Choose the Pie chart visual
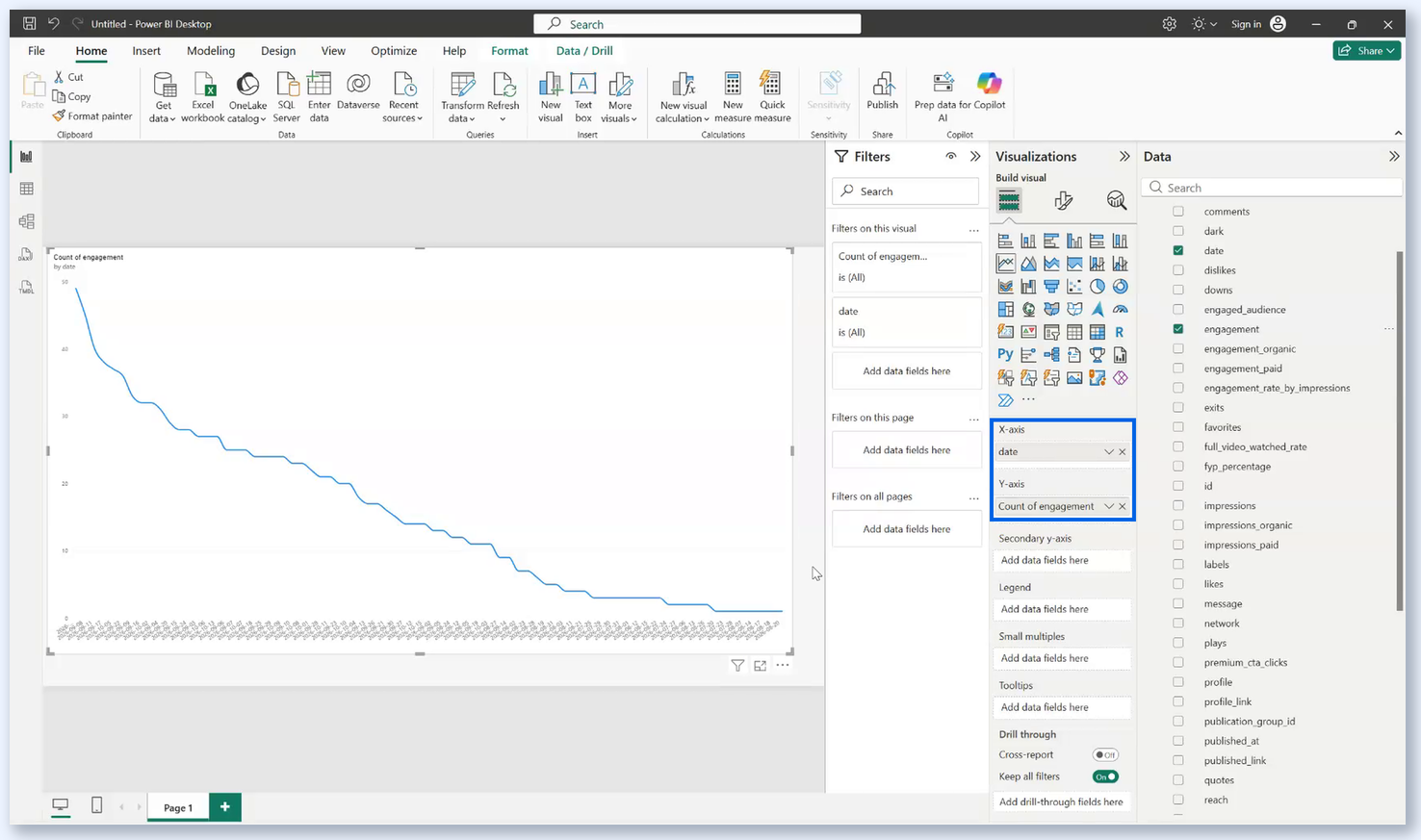1421x840 pixels. [1098, 287]
